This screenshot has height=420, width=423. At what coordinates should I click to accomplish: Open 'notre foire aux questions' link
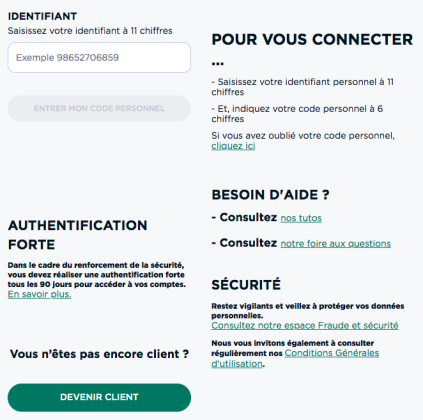tap(335, 244)
